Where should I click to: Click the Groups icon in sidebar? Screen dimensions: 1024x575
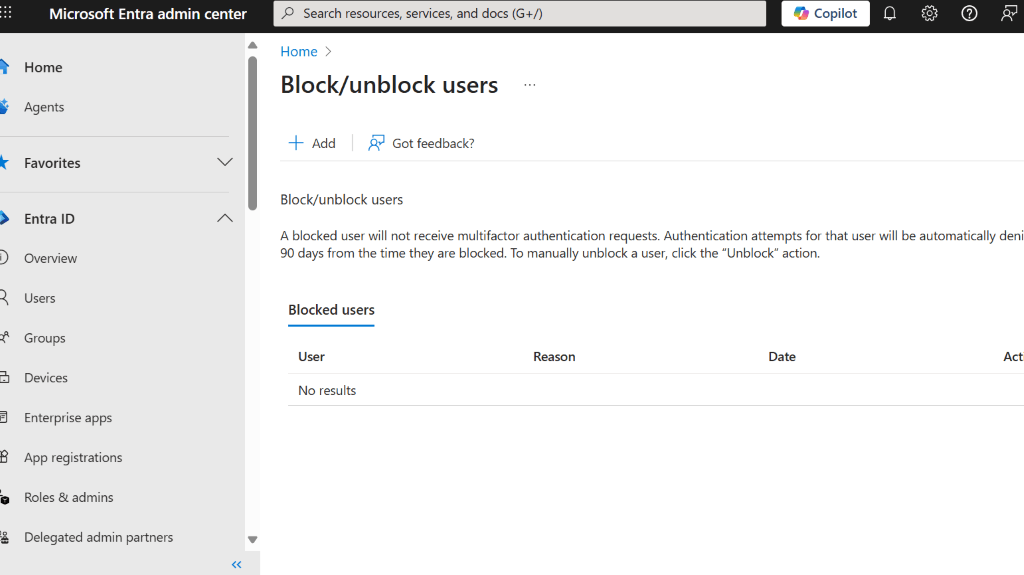point(4,338)
